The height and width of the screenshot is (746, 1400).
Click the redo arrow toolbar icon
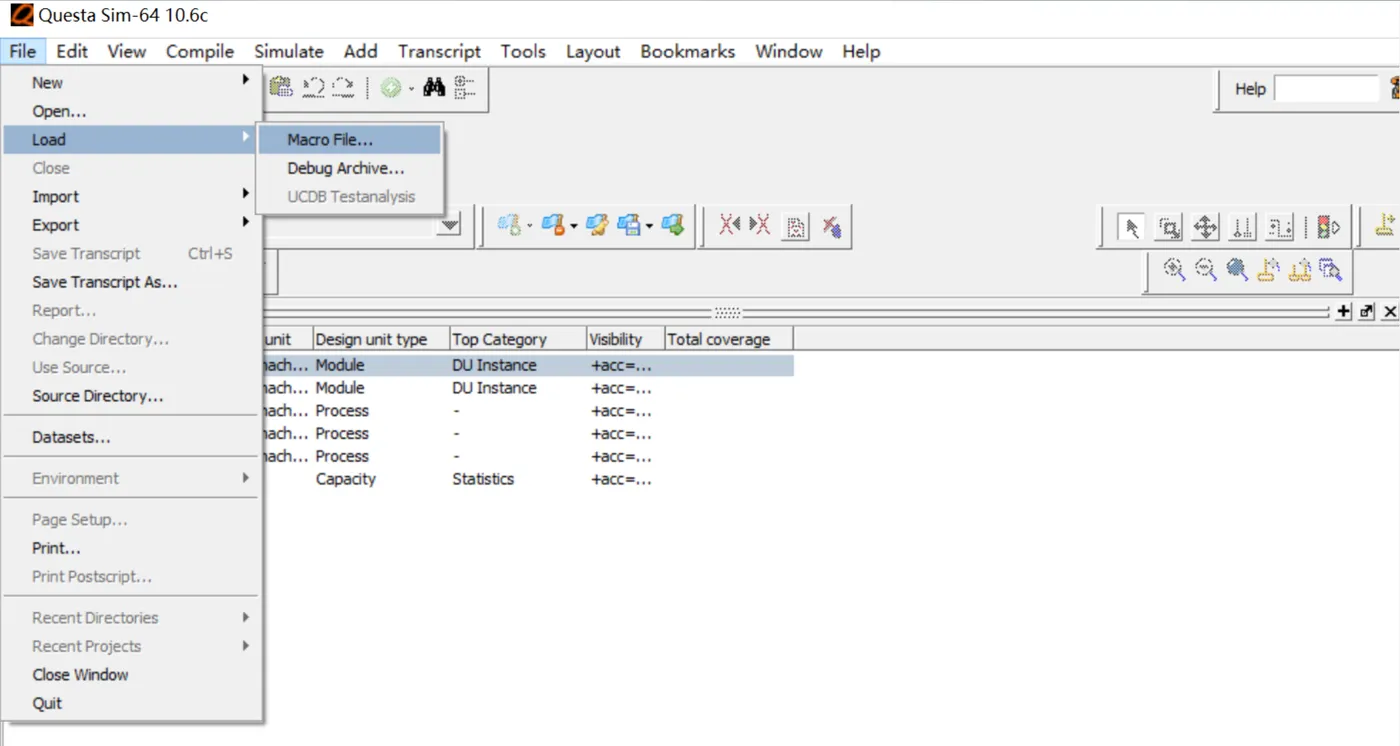pyautogui.click(x=343, y=88)
